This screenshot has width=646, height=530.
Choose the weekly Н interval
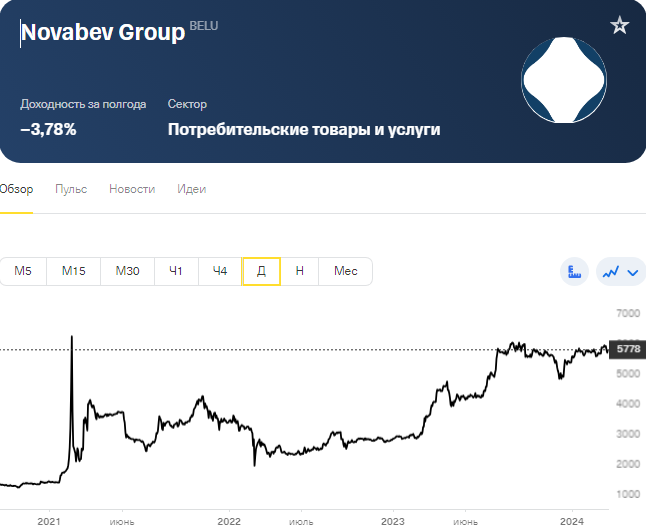click(x=300, y=271)
